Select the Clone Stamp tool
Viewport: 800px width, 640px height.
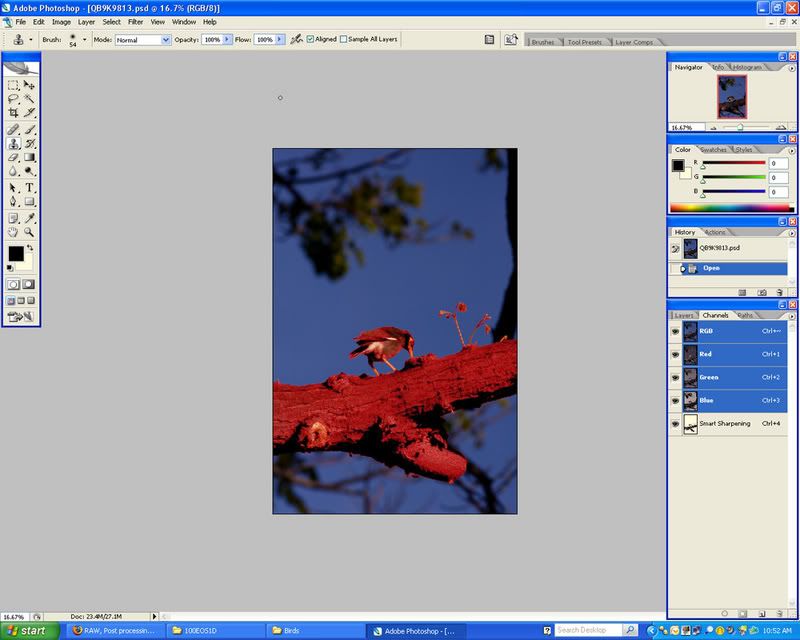pos(12,142)
